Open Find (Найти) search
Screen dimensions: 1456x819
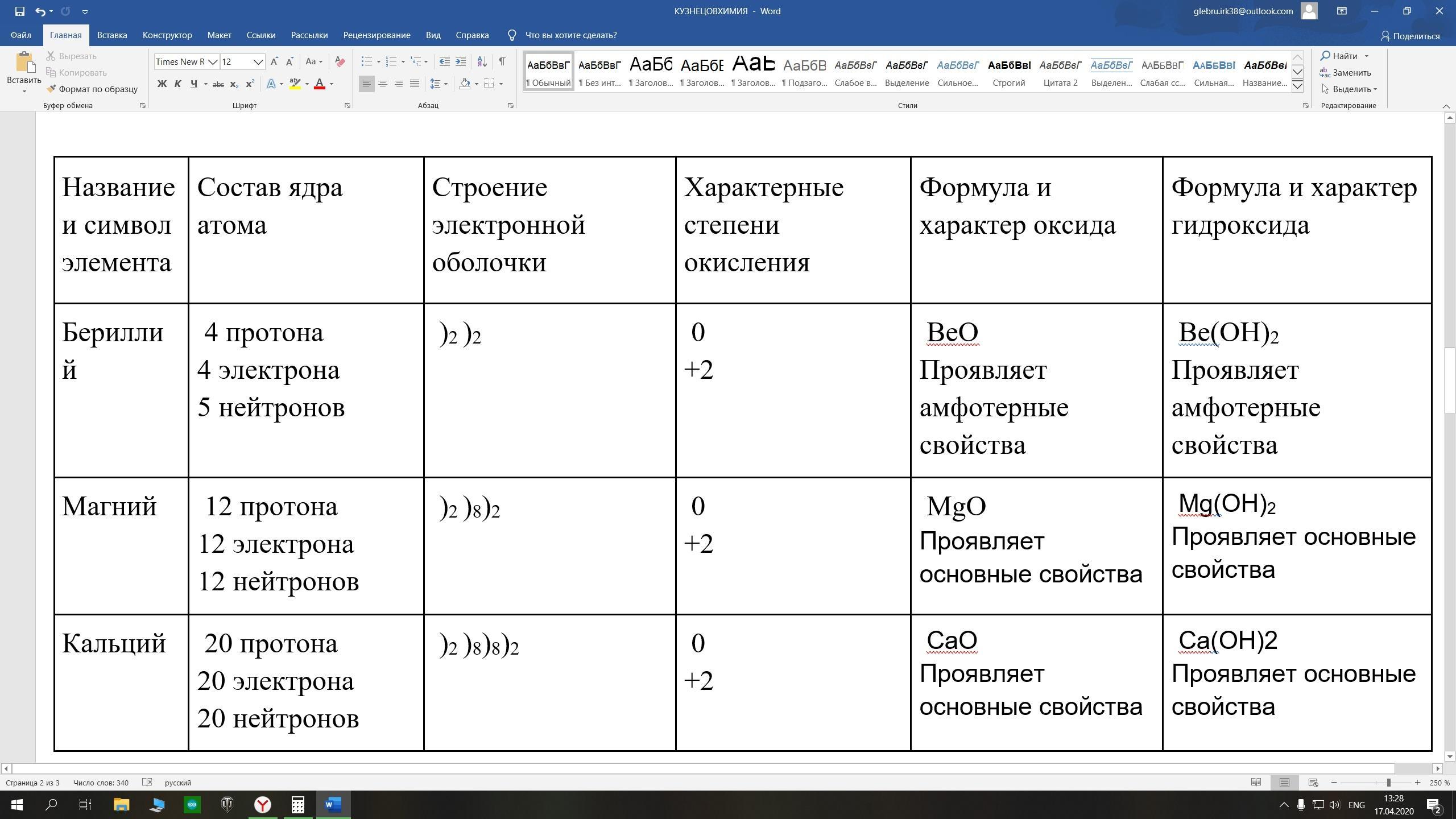1339,56
